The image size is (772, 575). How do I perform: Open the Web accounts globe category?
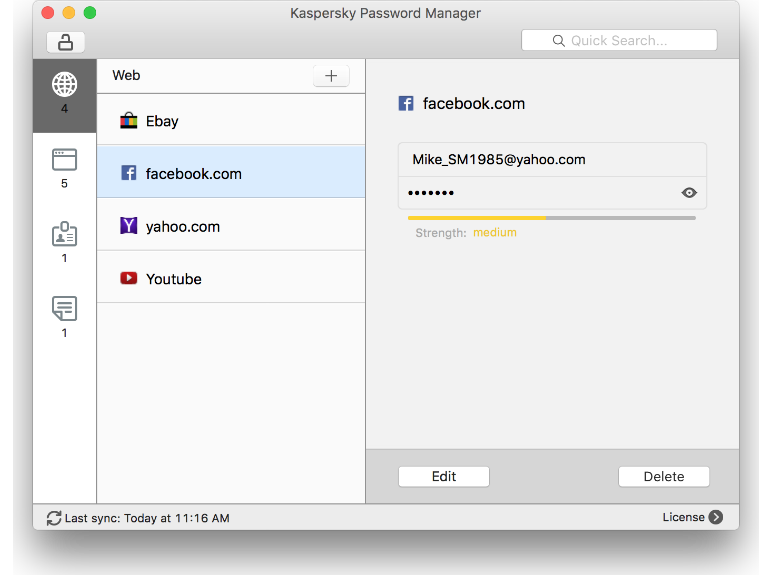pos(65,85)
